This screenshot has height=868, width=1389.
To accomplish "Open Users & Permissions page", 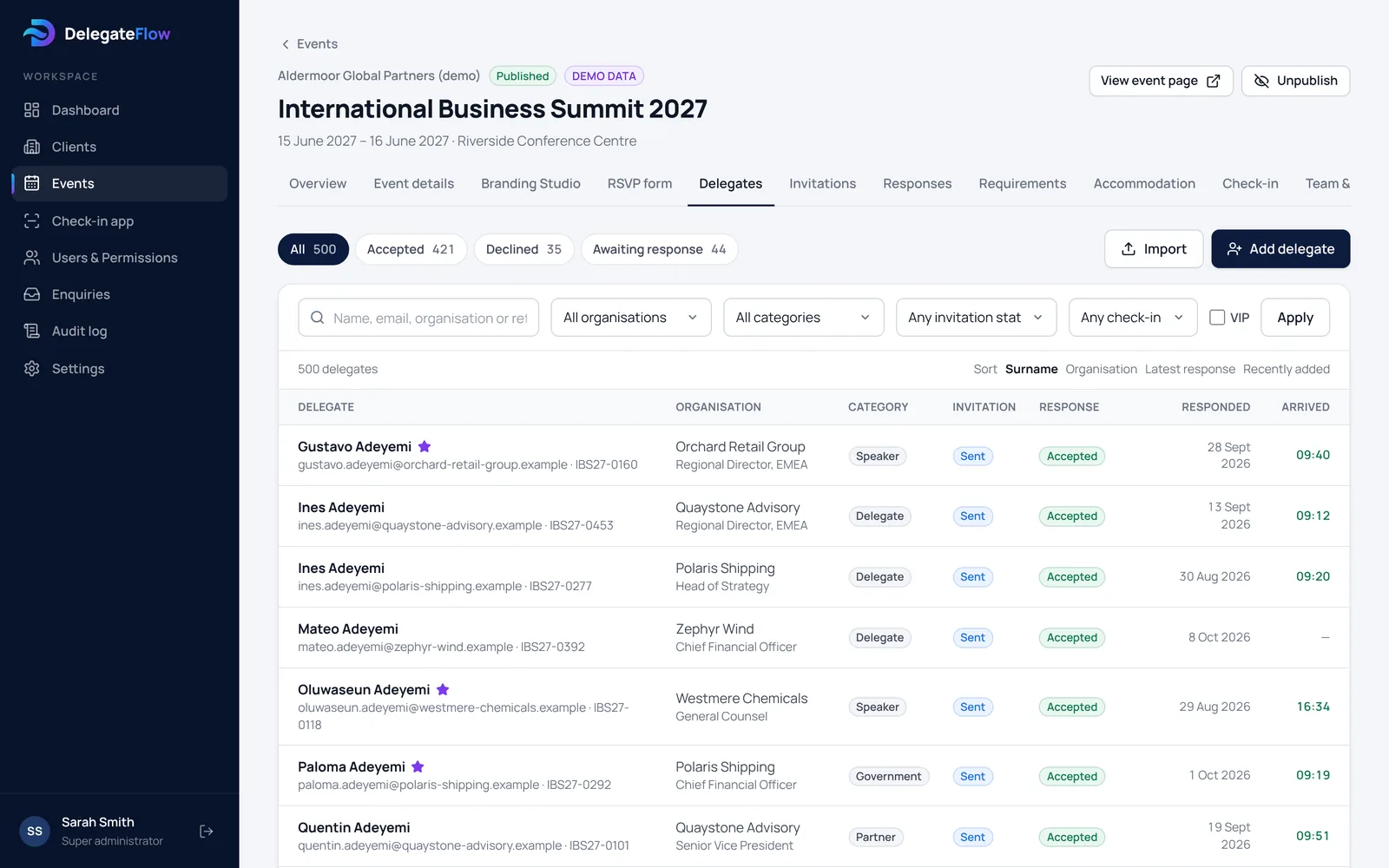I will click(x=119, y=258).
